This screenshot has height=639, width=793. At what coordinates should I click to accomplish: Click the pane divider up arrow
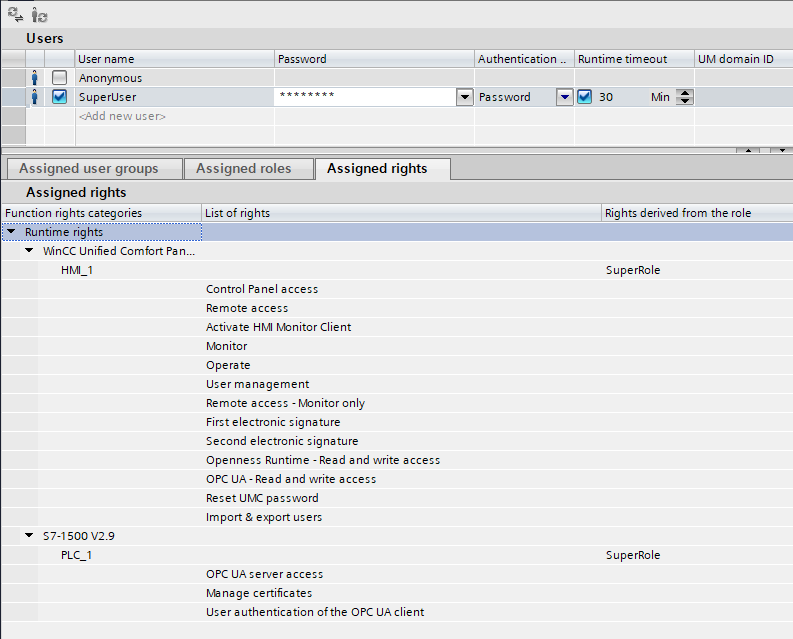tap(748, 150)
